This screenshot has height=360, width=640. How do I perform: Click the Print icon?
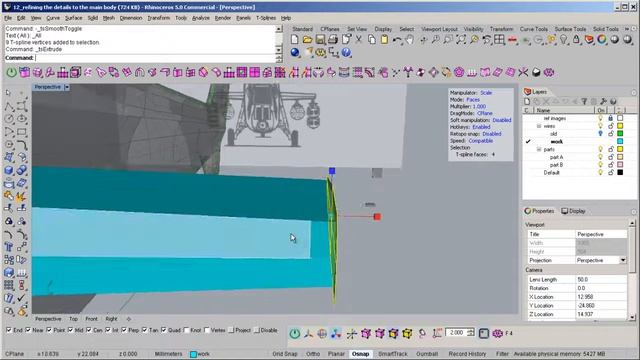click(333, 40)
